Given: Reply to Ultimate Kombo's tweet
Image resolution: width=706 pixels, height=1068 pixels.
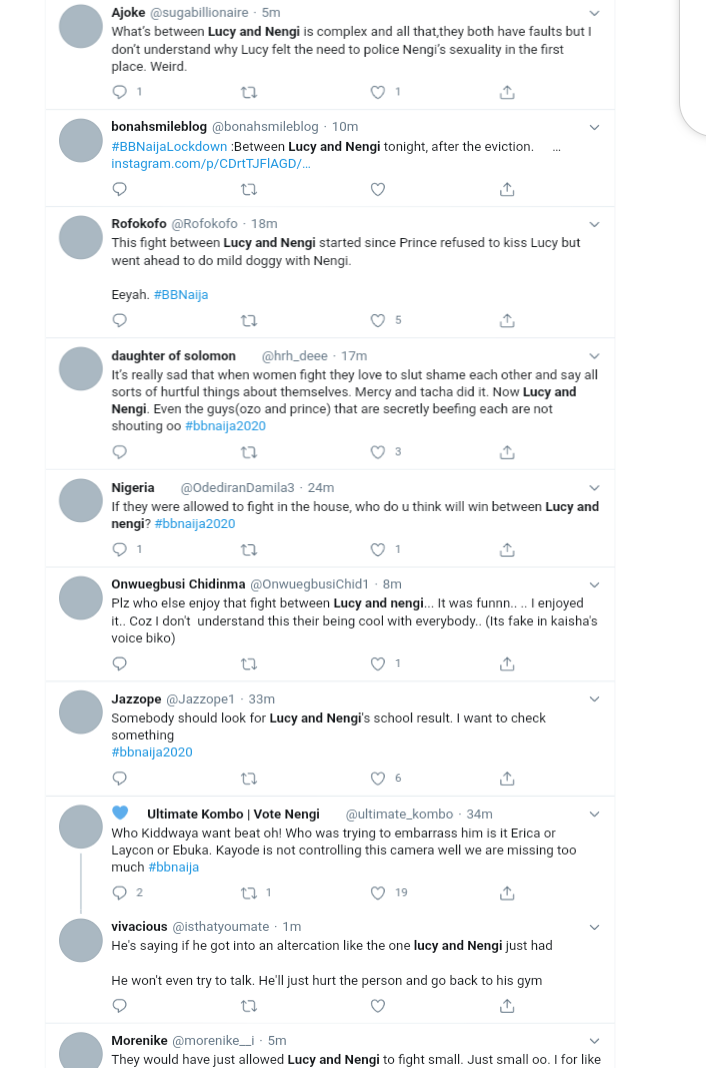Looking at the screenshot, I should [120, 892].
